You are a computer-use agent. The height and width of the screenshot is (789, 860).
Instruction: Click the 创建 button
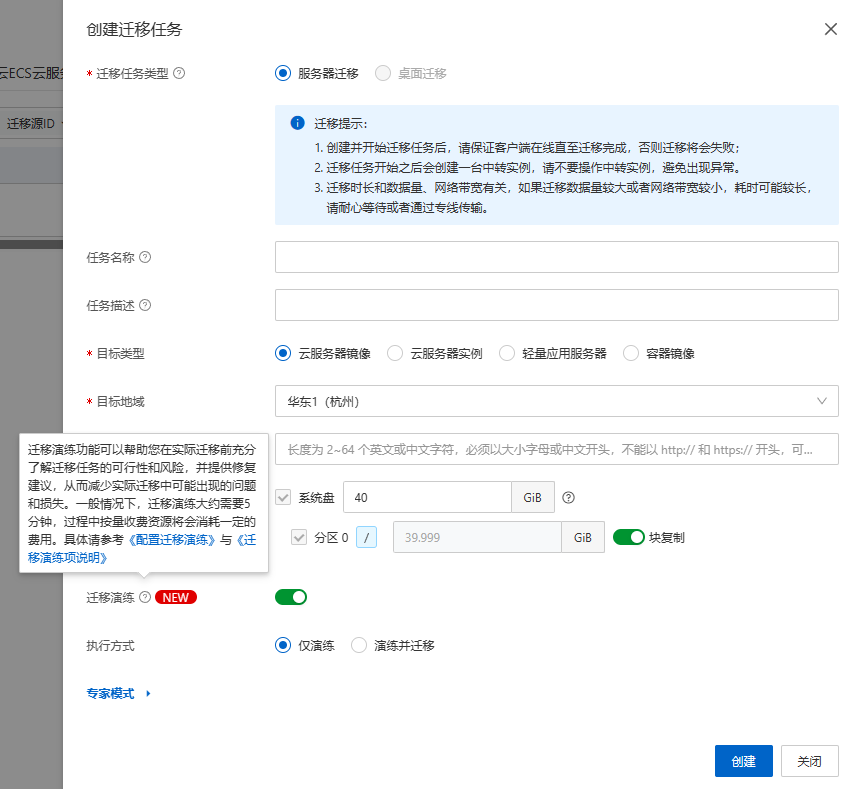click(x=743, y=761)
